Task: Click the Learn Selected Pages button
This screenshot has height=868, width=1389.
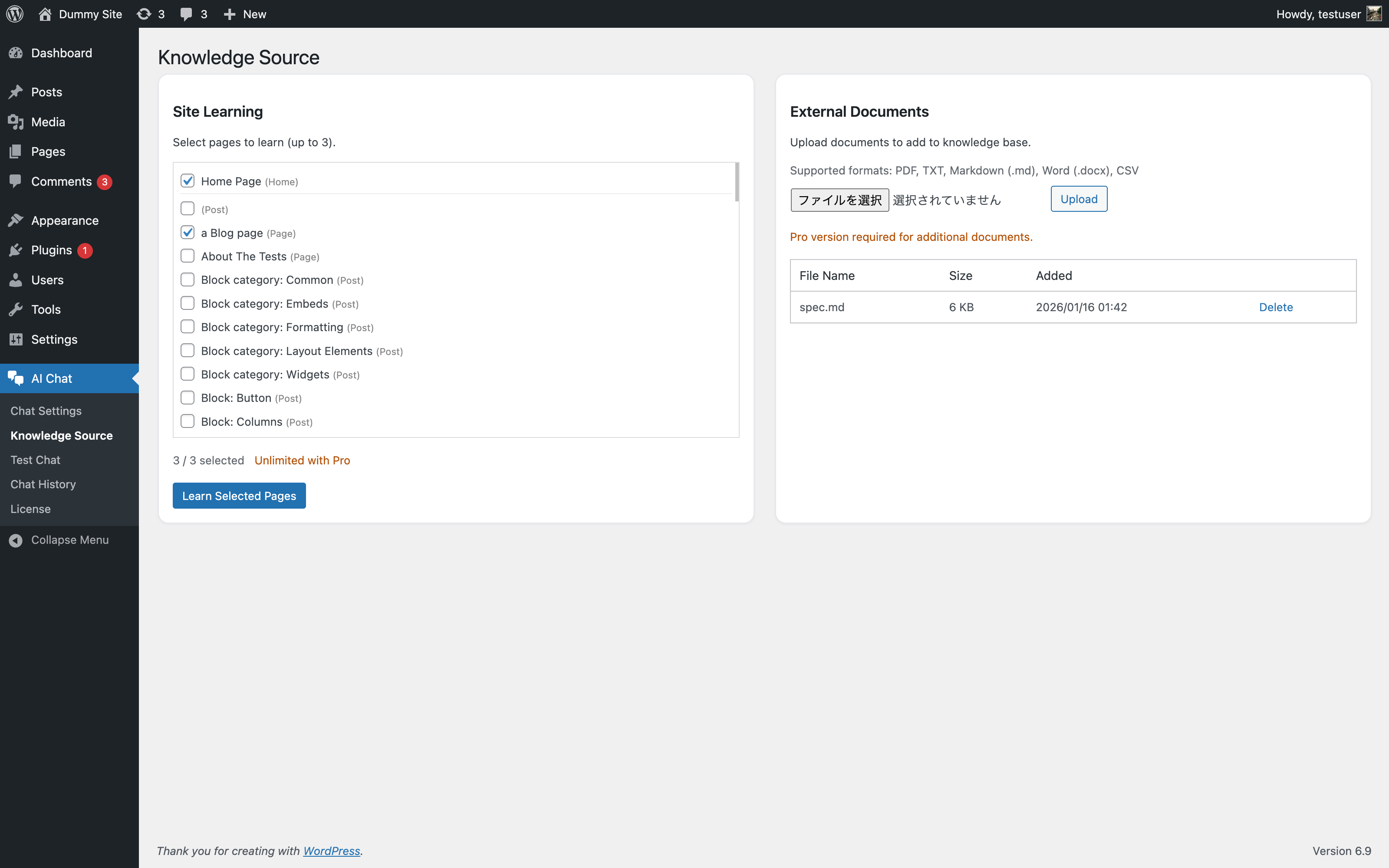Action: [239, 496]
